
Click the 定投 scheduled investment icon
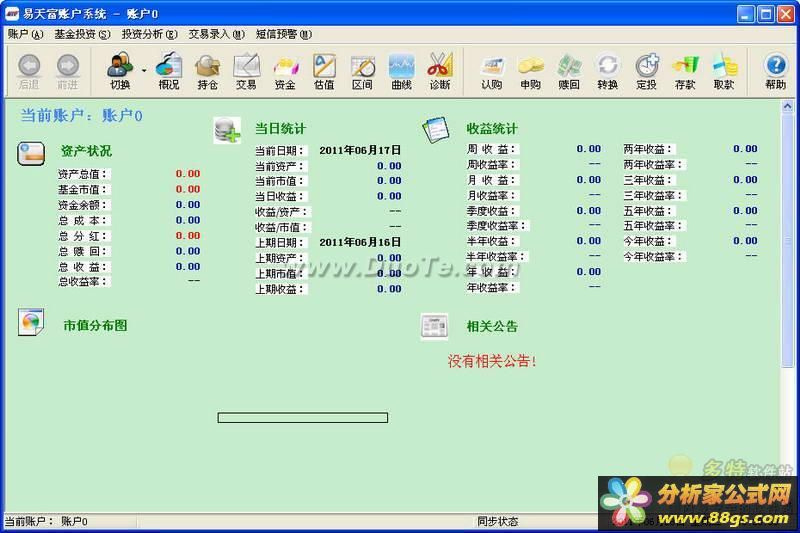[647, 71]
